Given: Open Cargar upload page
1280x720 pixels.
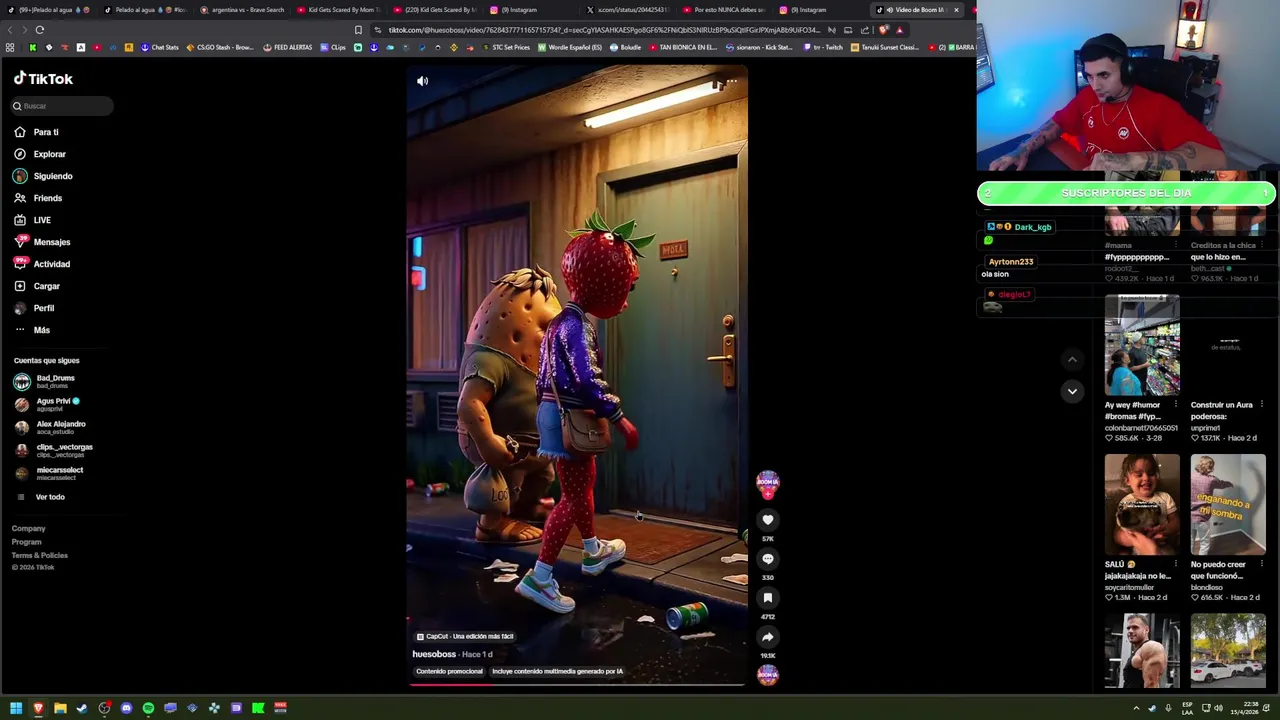Looking at the screenshot, I should click(x=37, y=286).
